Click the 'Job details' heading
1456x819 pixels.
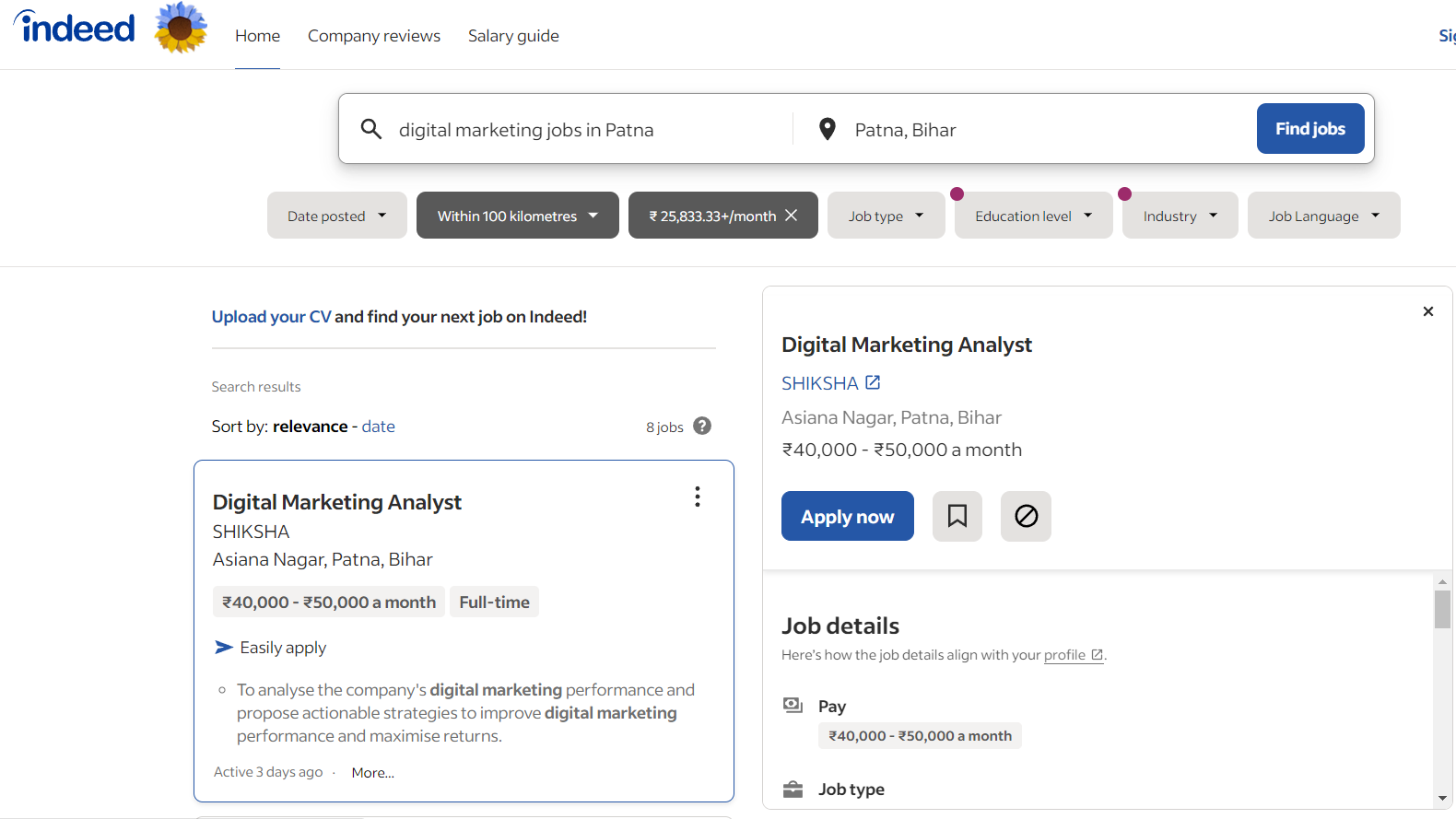click(x=840, y=626)
